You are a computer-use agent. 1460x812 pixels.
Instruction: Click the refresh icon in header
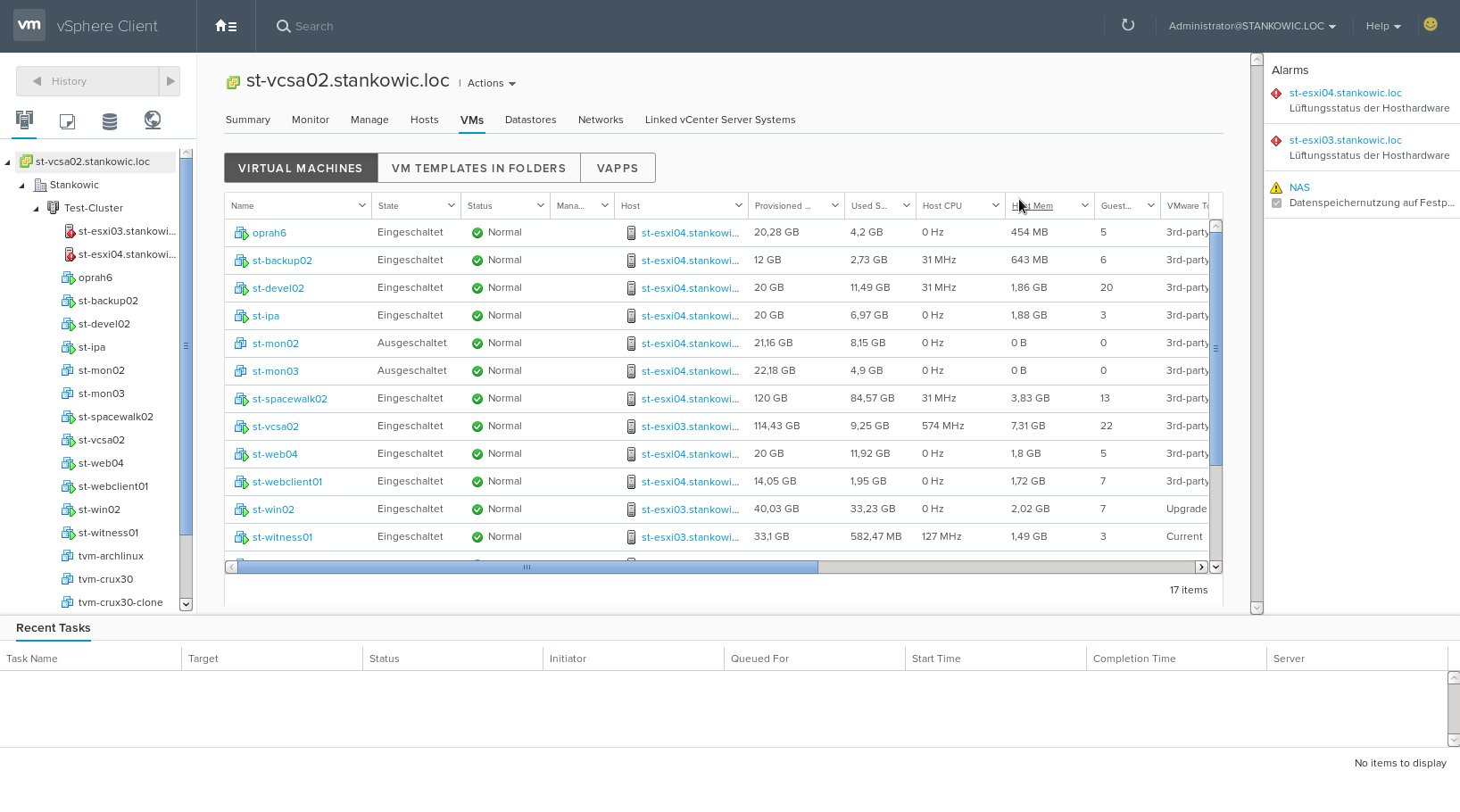click(x=1128, y=25)
